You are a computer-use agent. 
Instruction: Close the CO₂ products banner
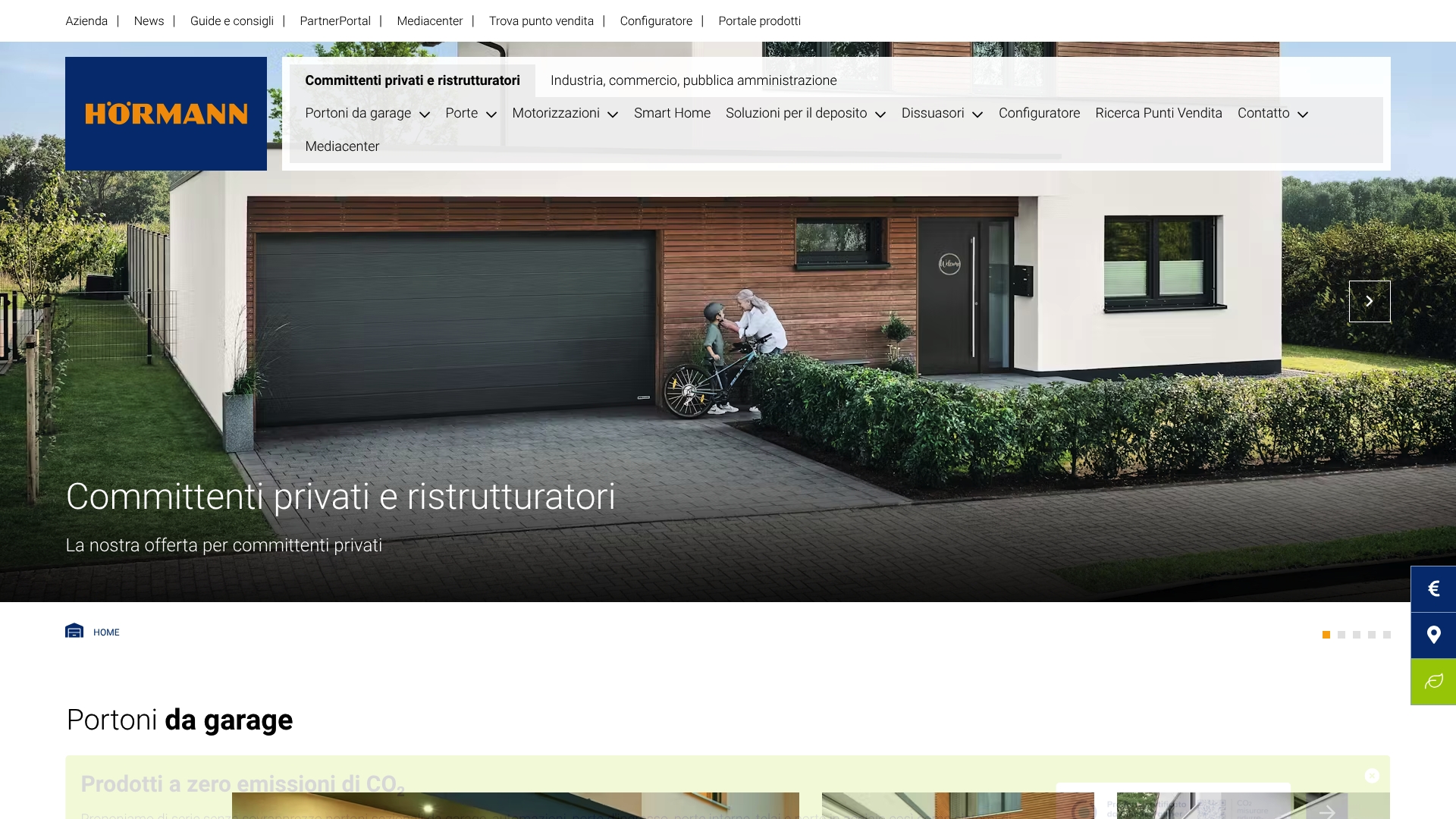click(1373, 776)
